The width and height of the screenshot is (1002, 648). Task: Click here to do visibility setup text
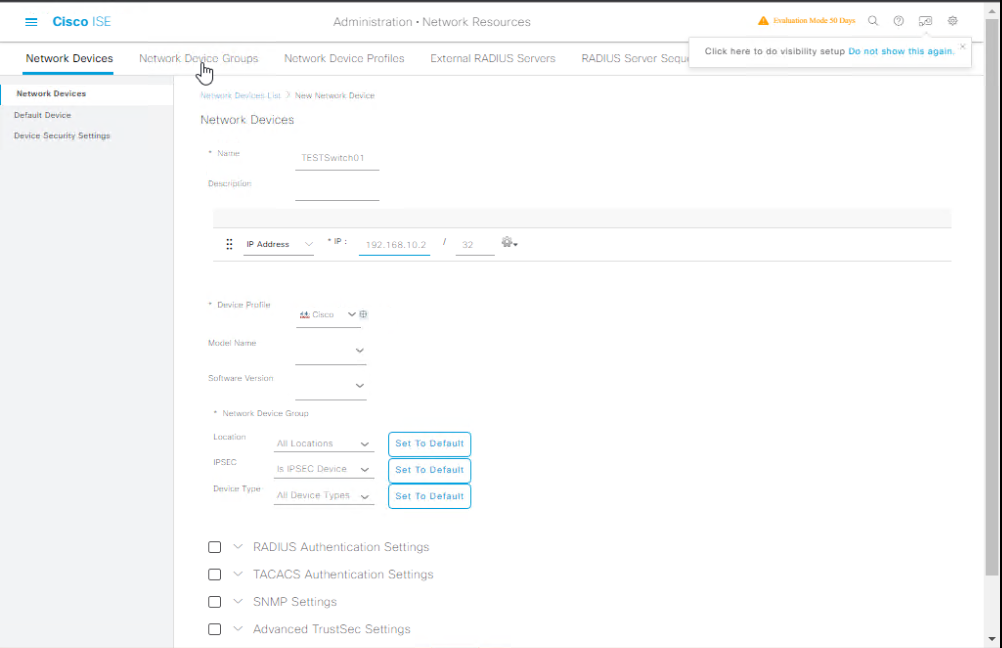[x=775, y=51]
